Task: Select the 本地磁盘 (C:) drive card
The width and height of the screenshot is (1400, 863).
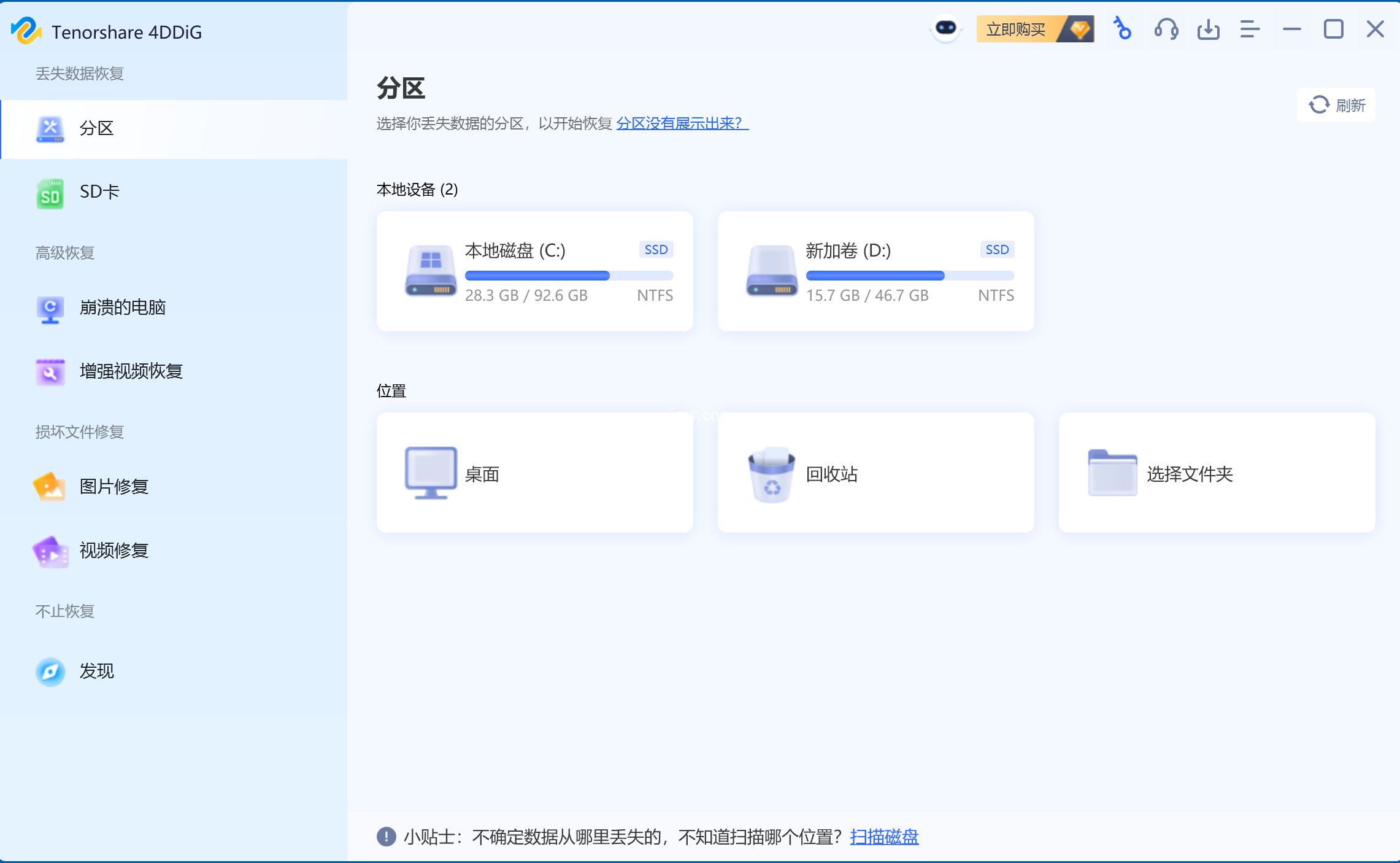Action: (x=534, y=271)
